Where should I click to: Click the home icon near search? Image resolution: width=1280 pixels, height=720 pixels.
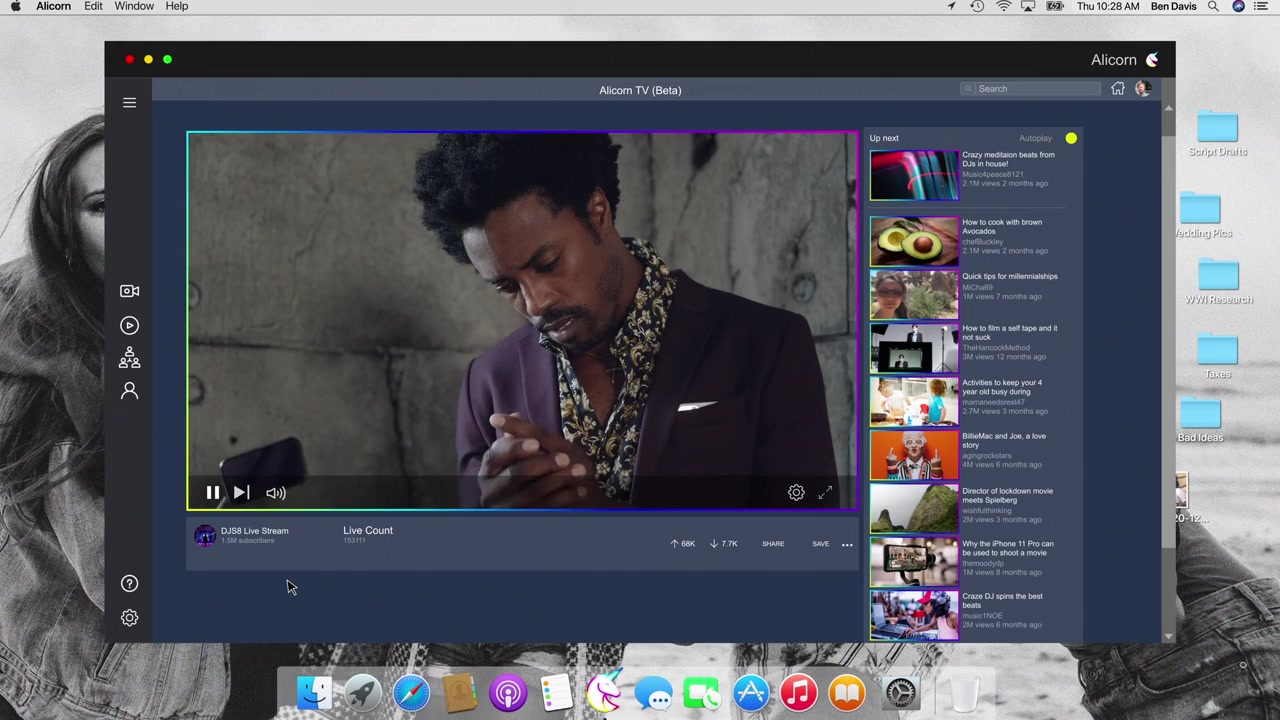[x=1118, y=89]
